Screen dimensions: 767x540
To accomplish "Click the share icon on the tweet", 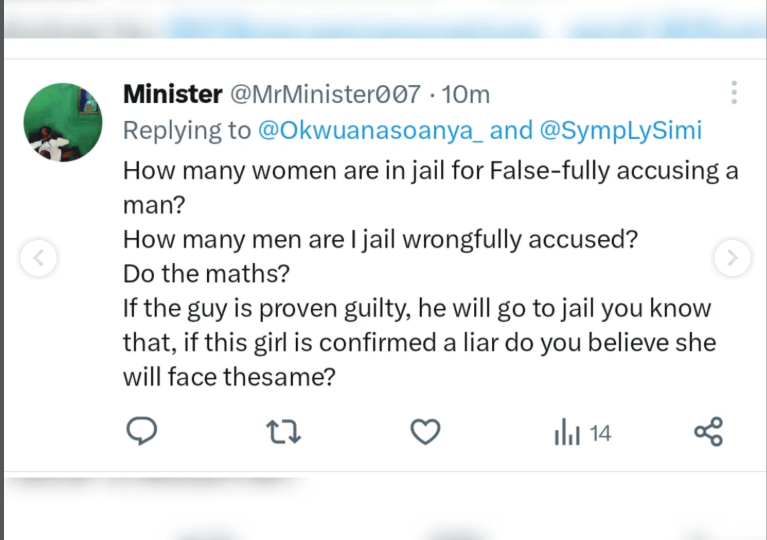I will [x=708, y=432].
